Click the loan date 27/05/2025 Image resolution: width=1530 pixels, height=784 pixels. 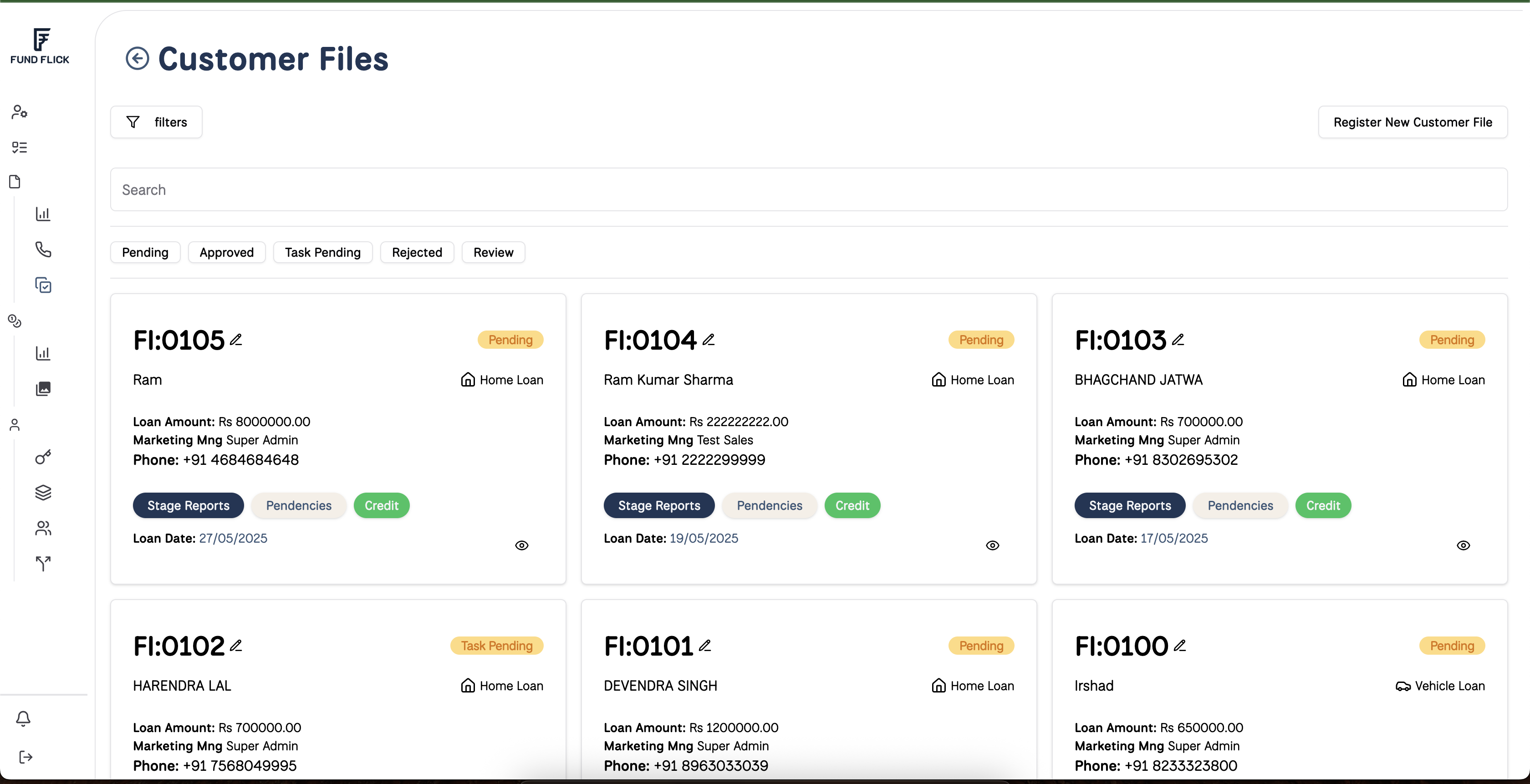pyautogui.click(x=233, y=538)
